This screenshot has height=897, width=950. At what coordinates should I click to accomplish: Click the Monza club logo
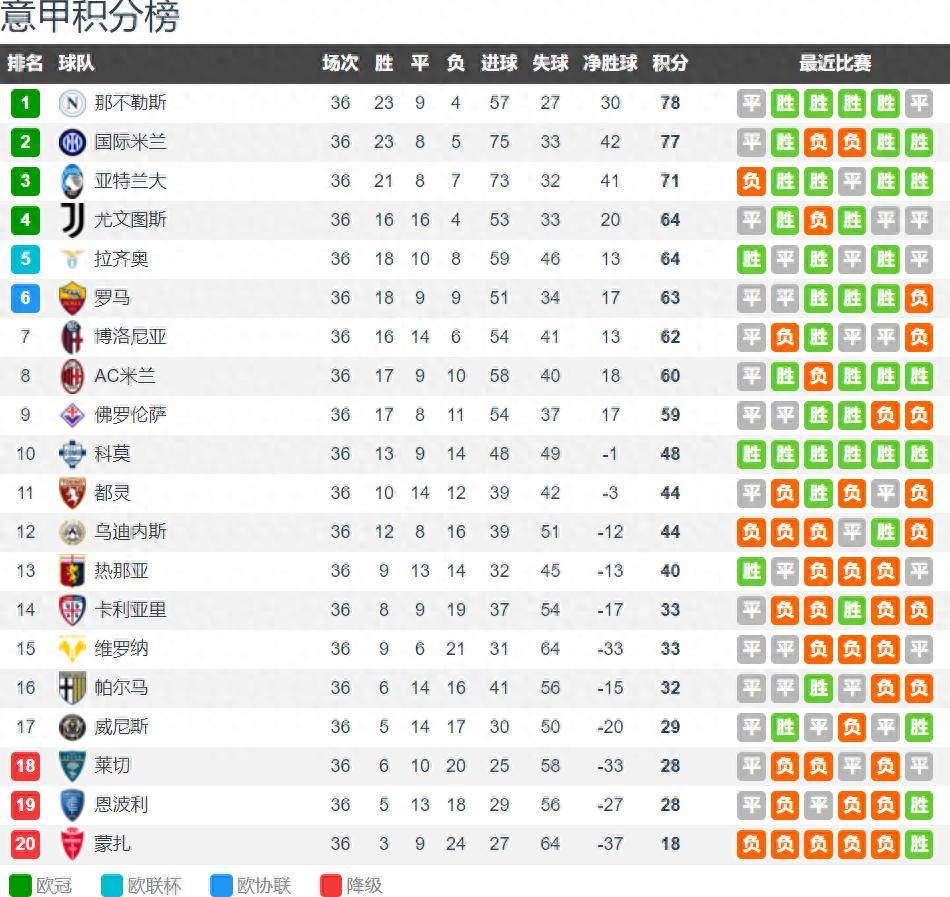point(72,844)
